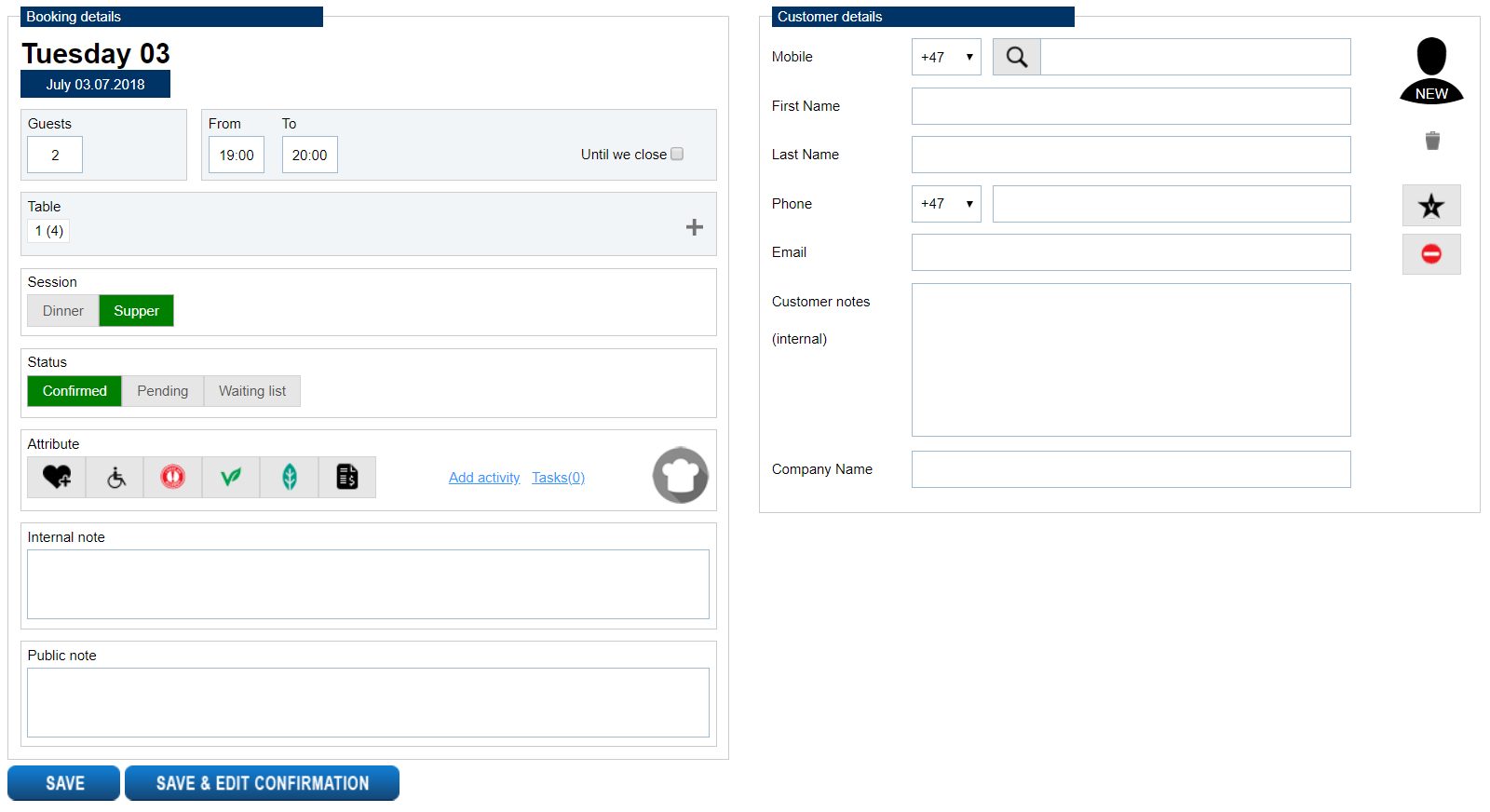Focus the Phone number input field
Screen dimensions: 1490x812
pos(1172,204)
